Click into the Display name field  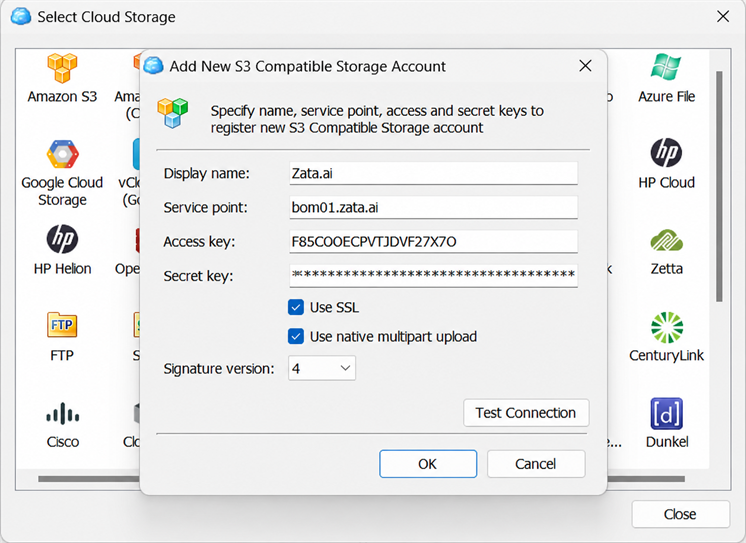(433, 173)
